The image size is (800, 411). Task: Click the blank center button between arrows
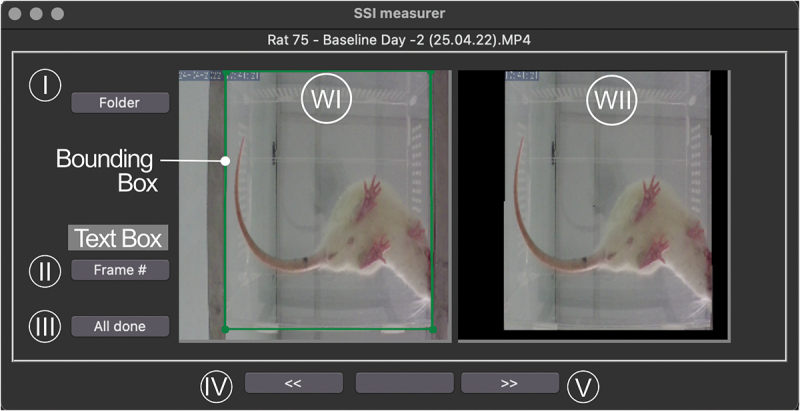(404, 383)
